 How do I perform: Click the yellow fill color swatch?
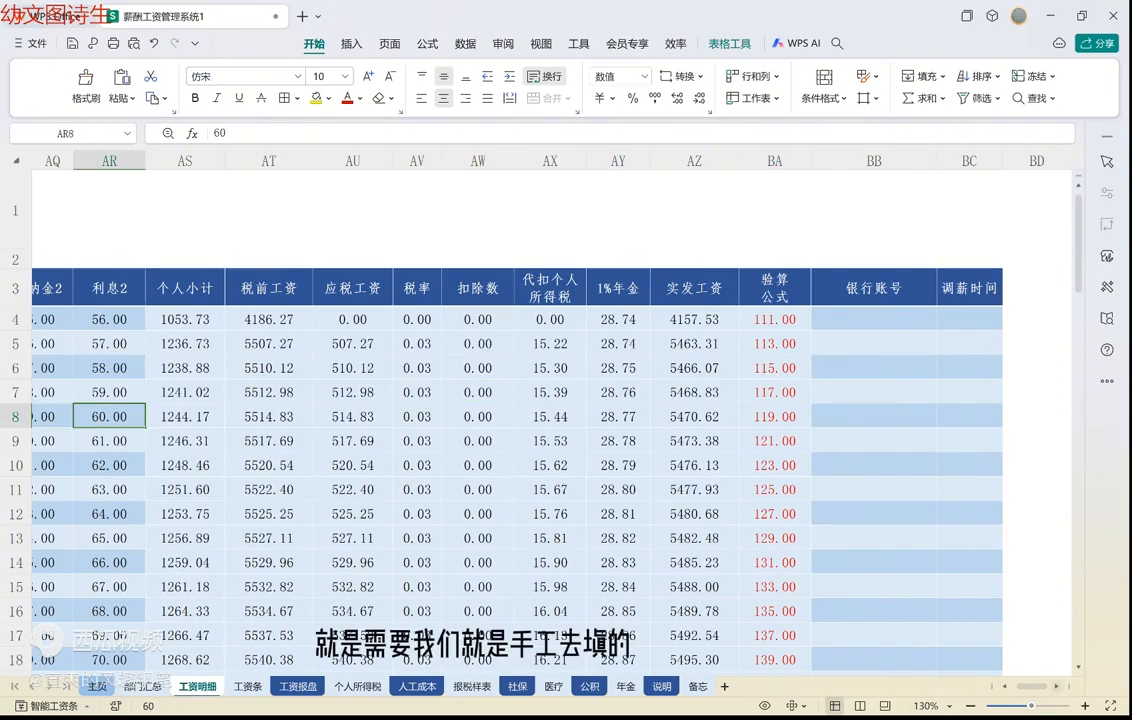(316, 98)
